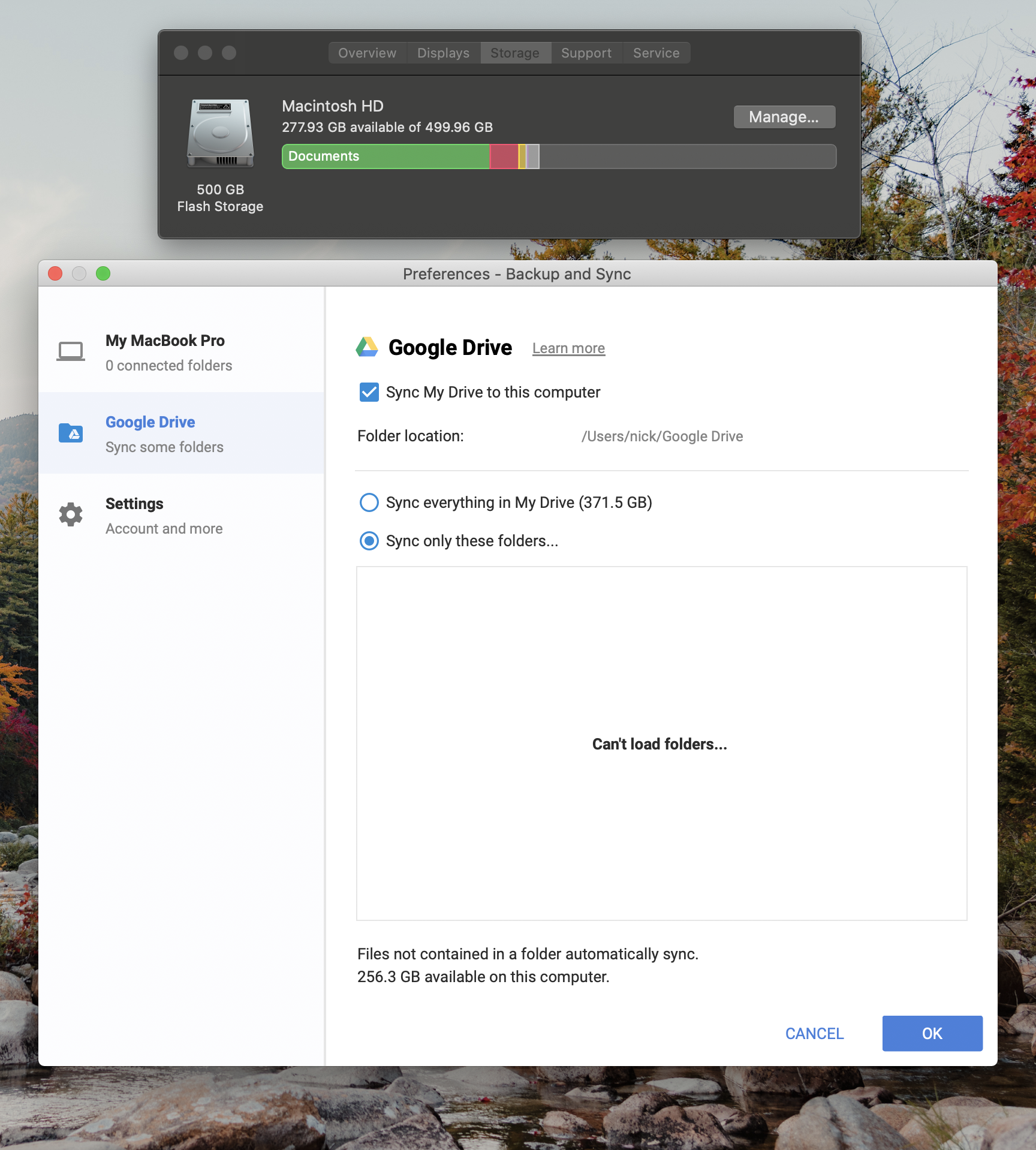The height and width of the screenshot is (1150, 1036).
Task: Click the green Documents storage segment
Action: [386, 156]
